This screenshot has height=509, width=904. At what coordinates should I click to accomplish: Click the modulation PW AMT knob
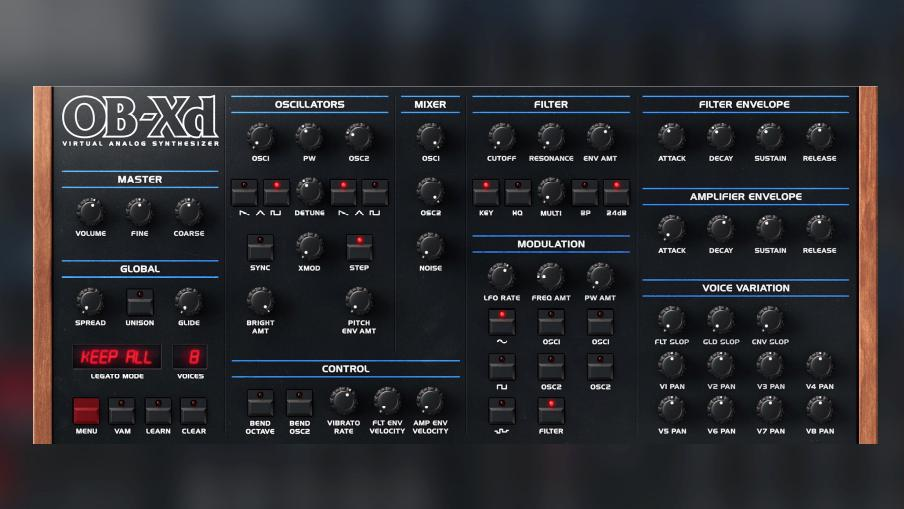pyautogui.click(x=600, y=277)
